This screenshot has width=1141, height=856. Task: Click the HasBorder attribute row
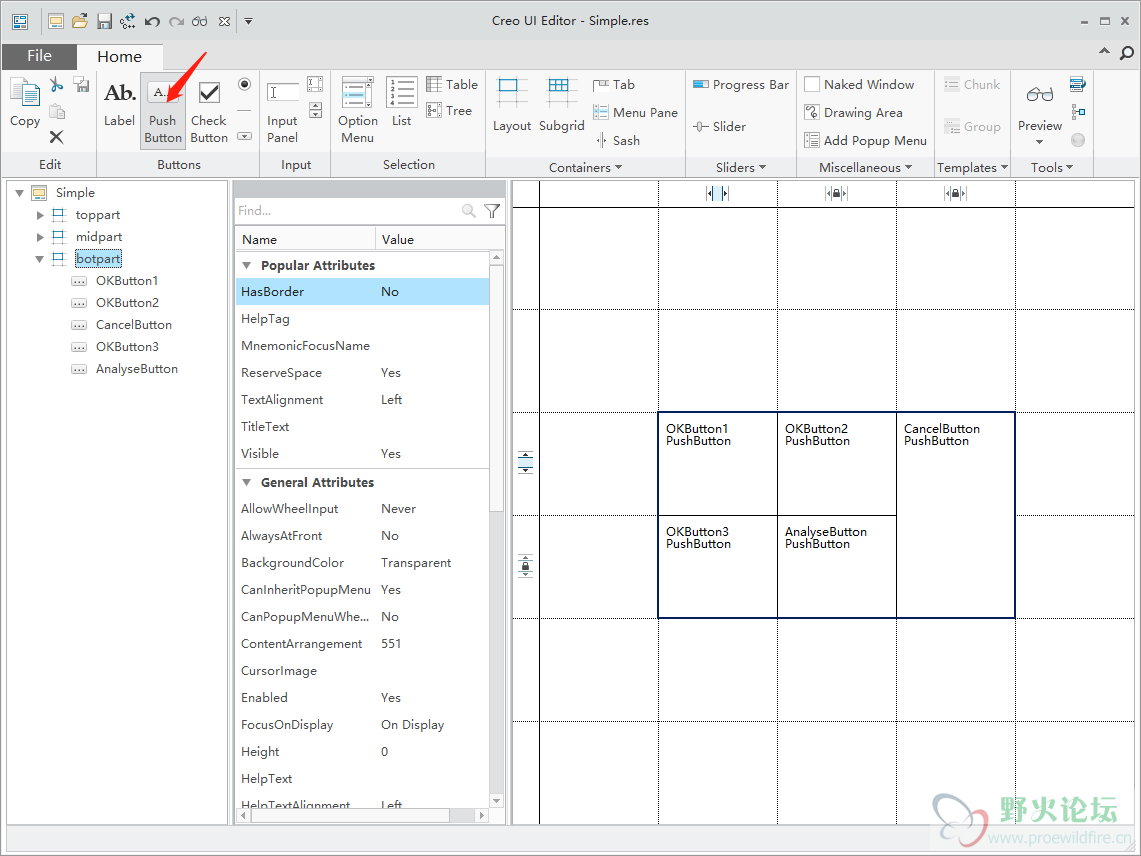click(x=362, y=292)
